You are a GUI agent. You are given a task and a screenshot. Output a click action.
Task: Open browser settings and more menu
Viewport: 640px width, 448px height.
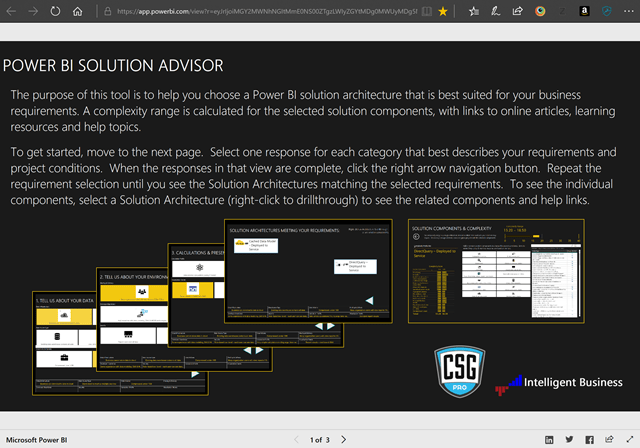[629, 11]
